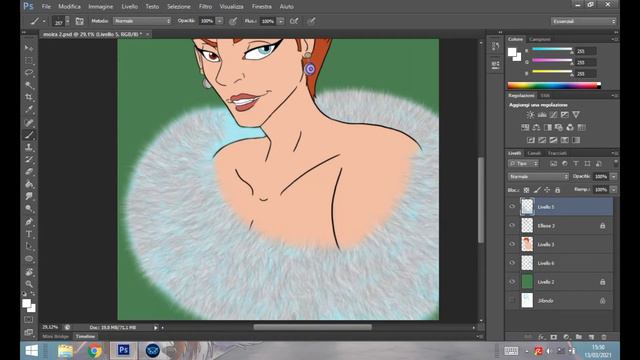The image size is (640, 360).
Task: Open the Filtro menu
Action: [x=205, y=7]
